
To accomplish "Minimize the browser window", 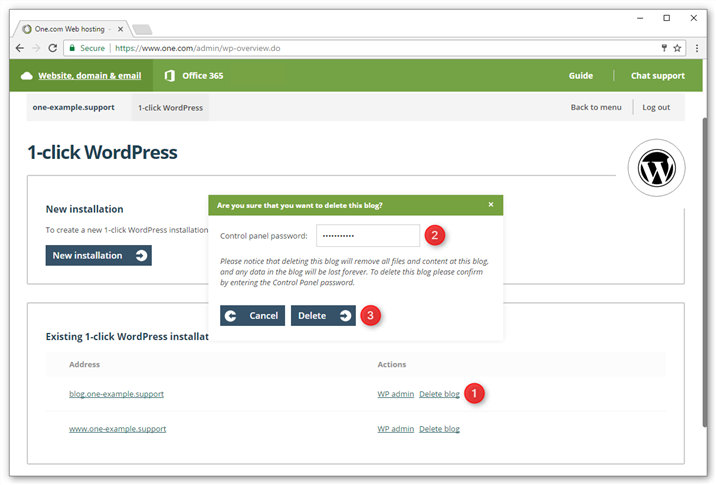I will click(640, 18).
